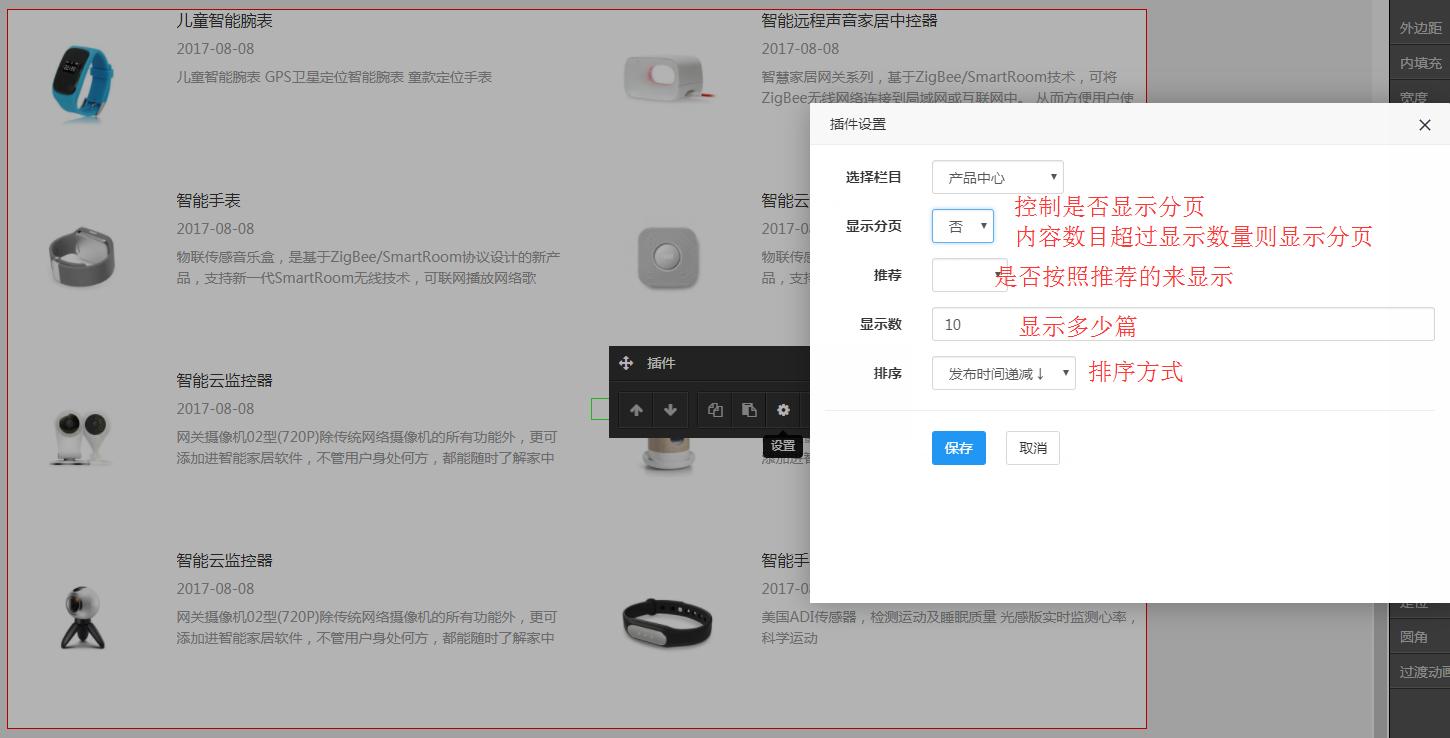The height and width of the screenshot is (738, 1450).
Task: Click the blue 儿童智能腕表 watch thumbnail
Action: pos(82,83)
